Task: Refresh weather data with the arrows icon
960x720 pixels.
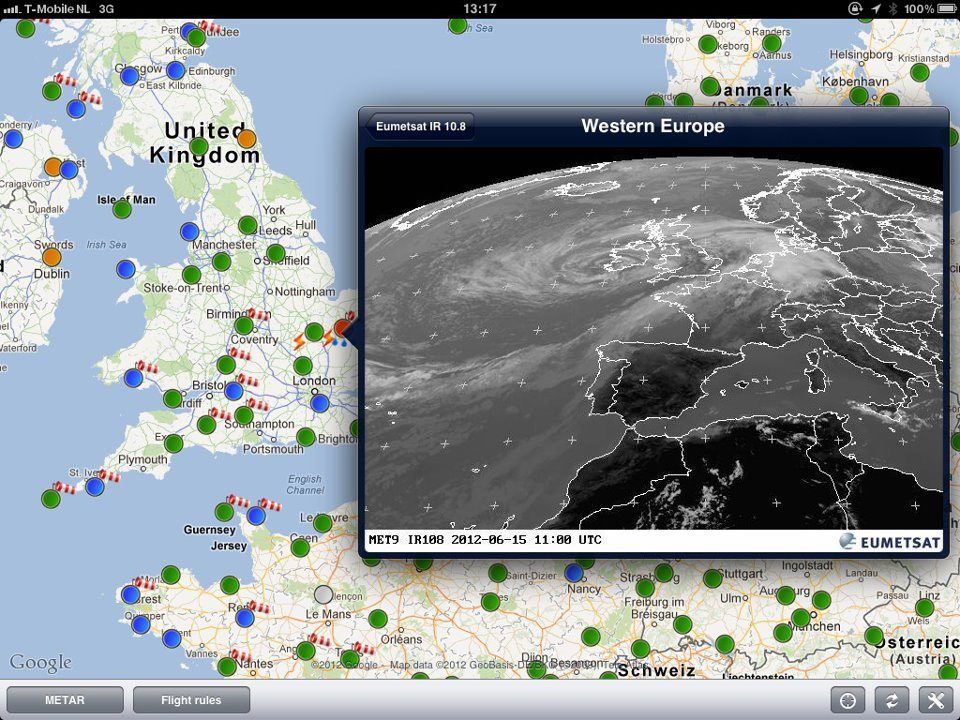Action: tap(891, 700)
